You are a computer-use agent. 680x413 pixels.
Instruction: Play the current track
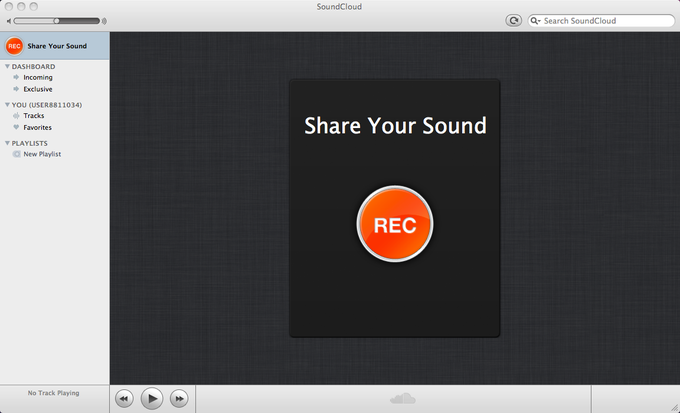pyautogui.click(x=152, y=398)
